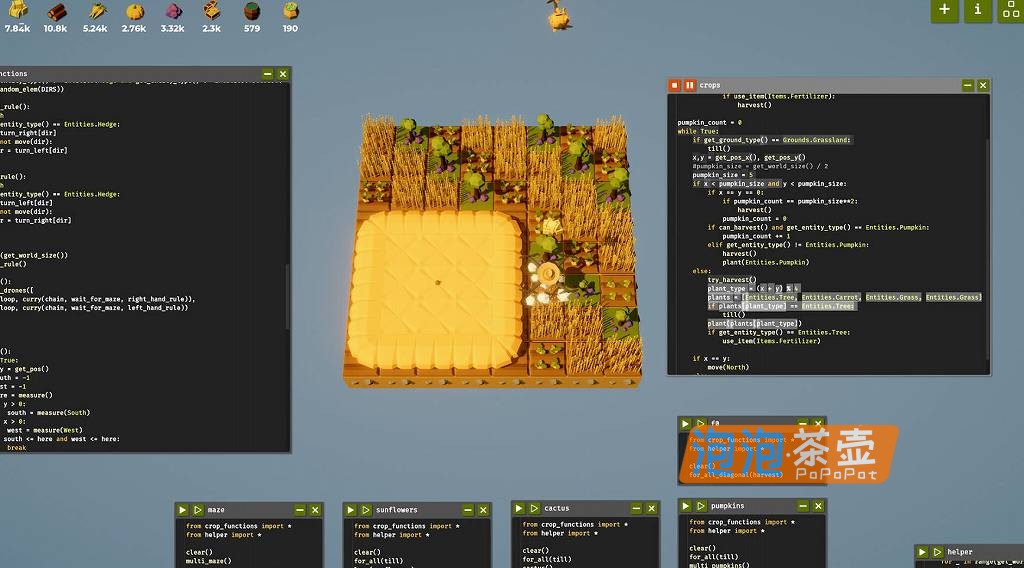
Task: Click 'west = measure(West)' in functions window
Action: (x=44, y=430)
